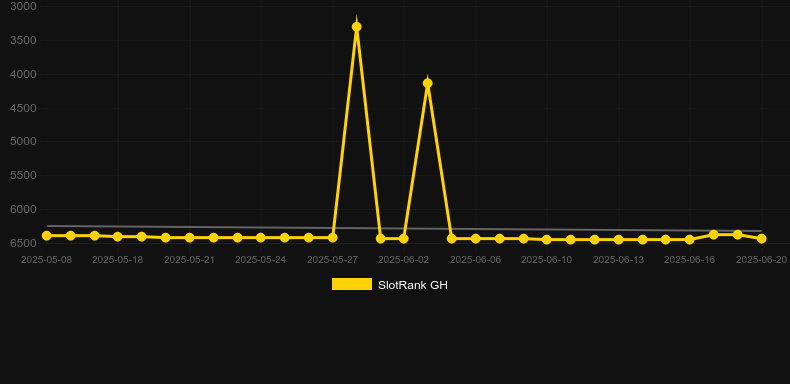Click the data point for 2025-06-06
The image size is (790, 384).
point(476,238)
